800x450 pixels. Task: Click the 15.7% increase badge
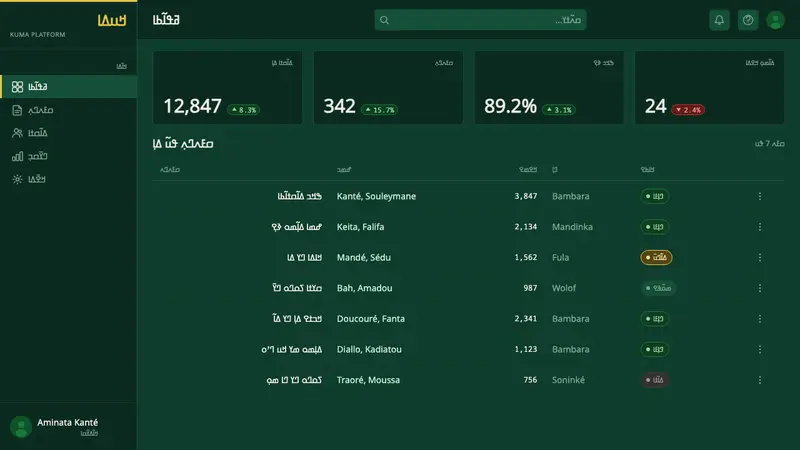tap(380, 110)
